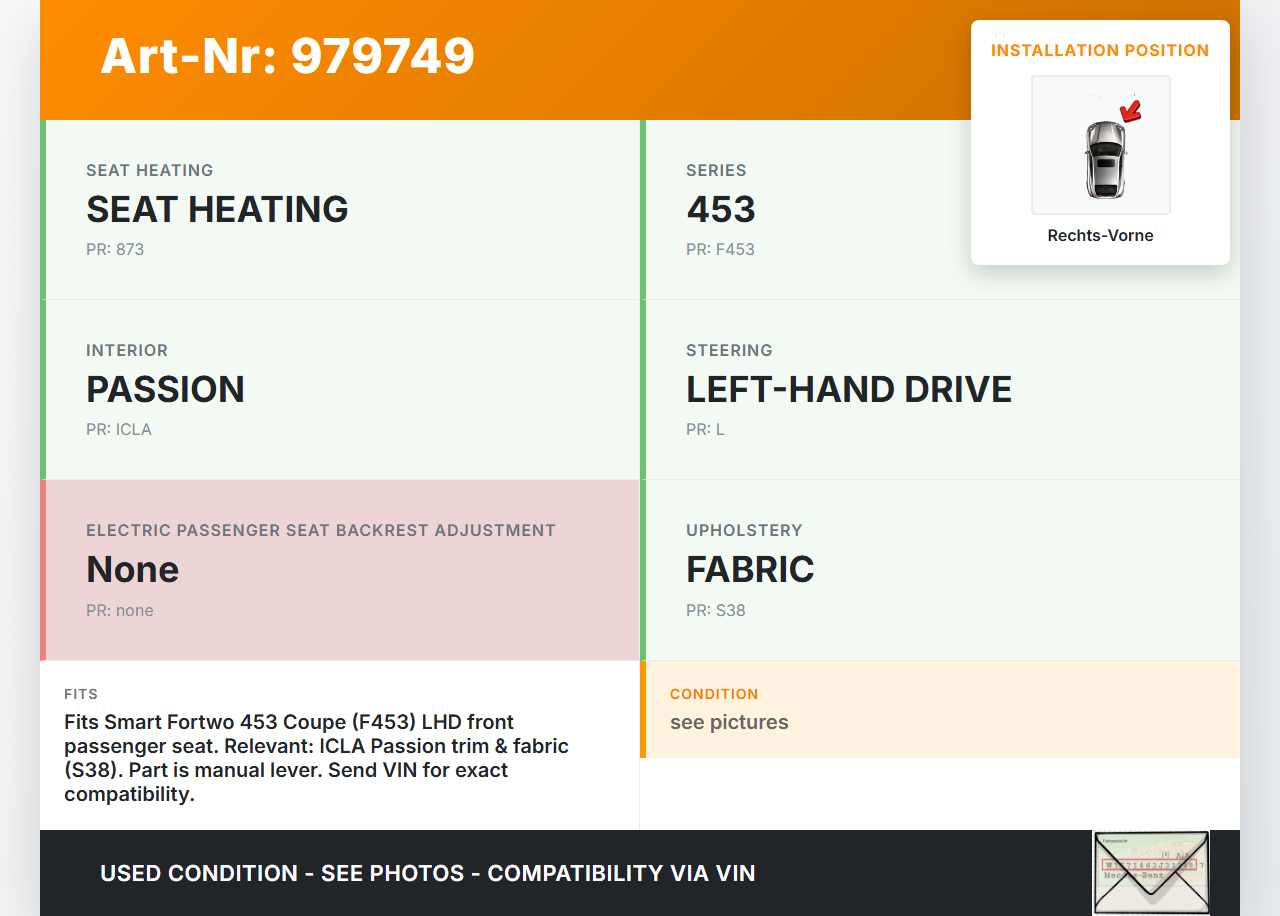Click the Series 453 attribute card
1280x916 pixels.
point(800,210)
